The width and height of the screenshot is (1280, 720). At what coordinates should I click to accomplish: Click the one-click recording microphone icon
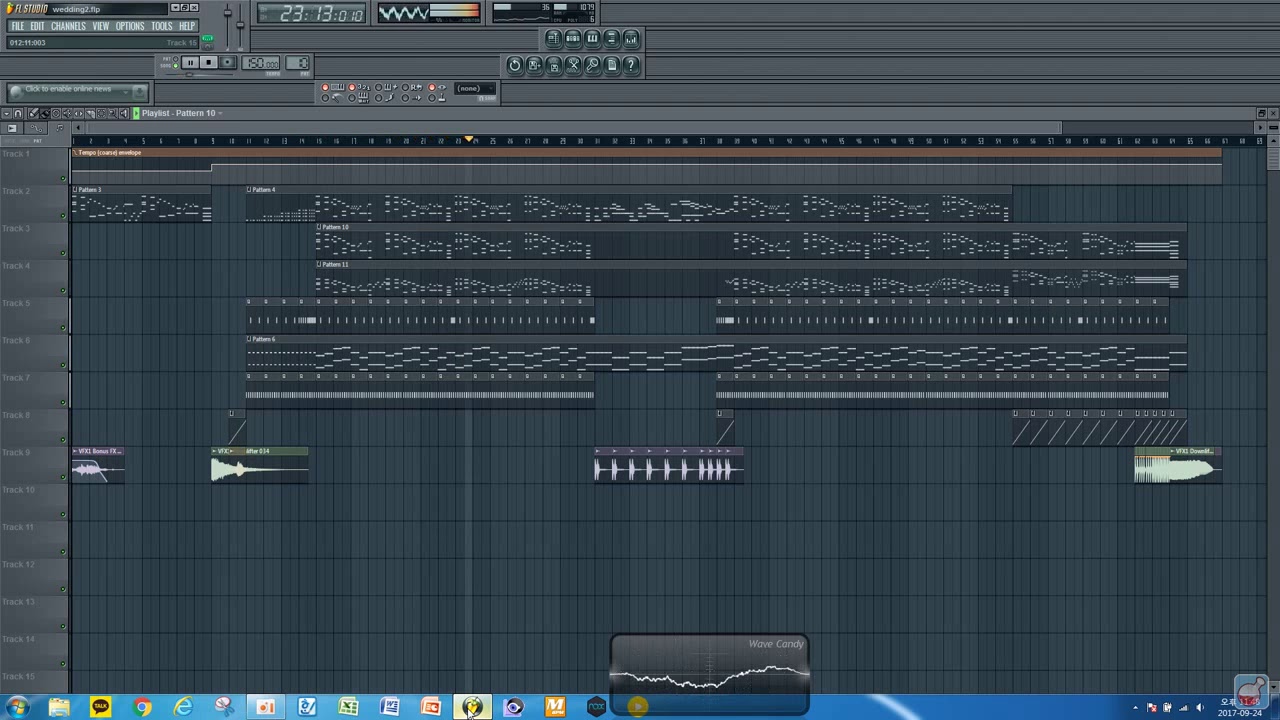tap(592, 65)
